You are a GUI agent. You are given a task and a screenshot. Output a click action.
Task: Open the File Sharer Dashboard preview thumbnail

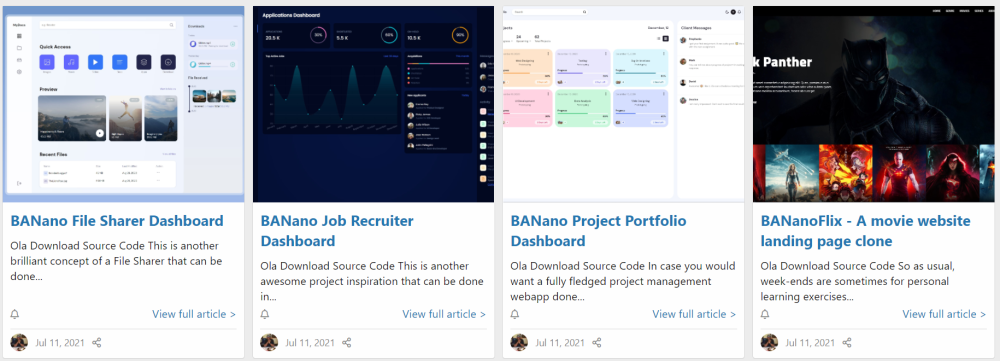(x=124, y=104)
